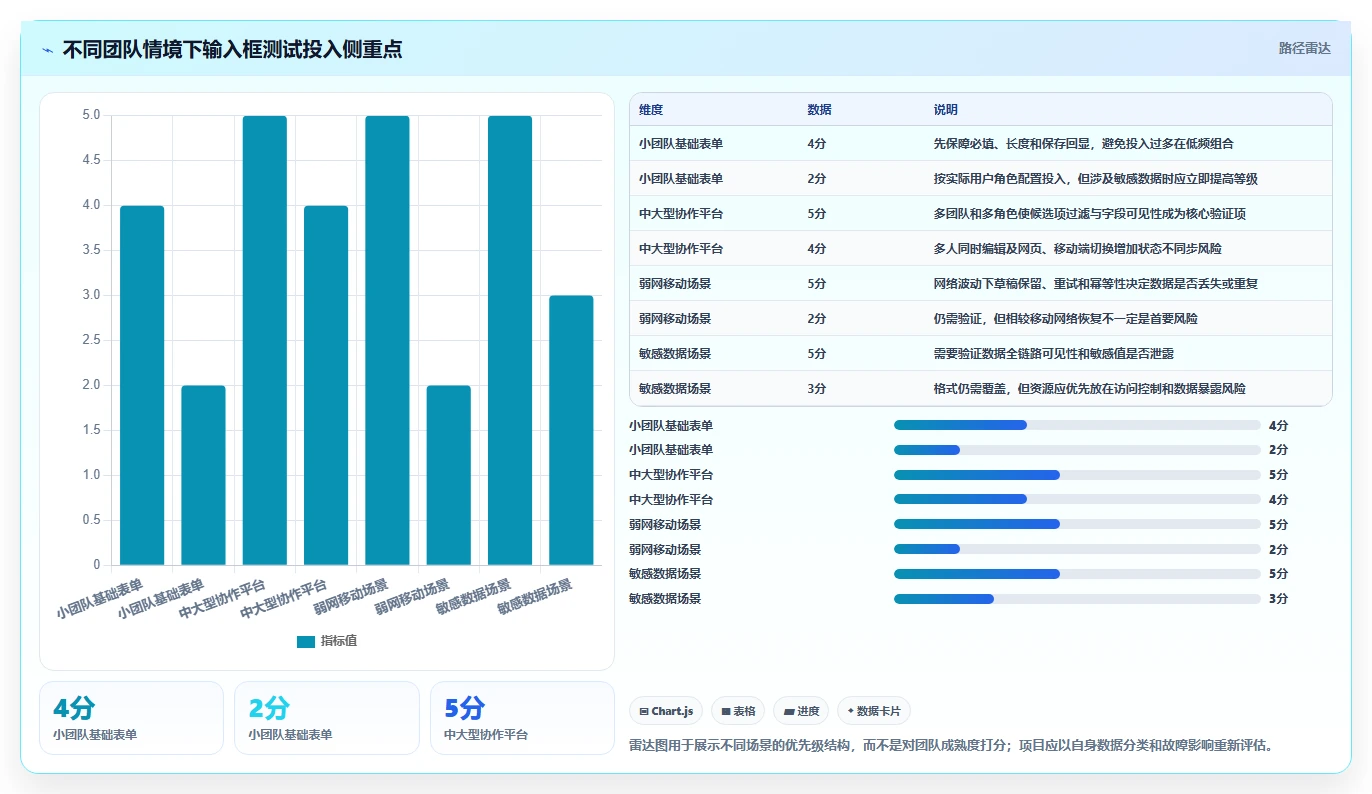Open the 5分 中大型协作平台 summary card
The width and height of the screenshot is (1372, 794).
[522, 718]
